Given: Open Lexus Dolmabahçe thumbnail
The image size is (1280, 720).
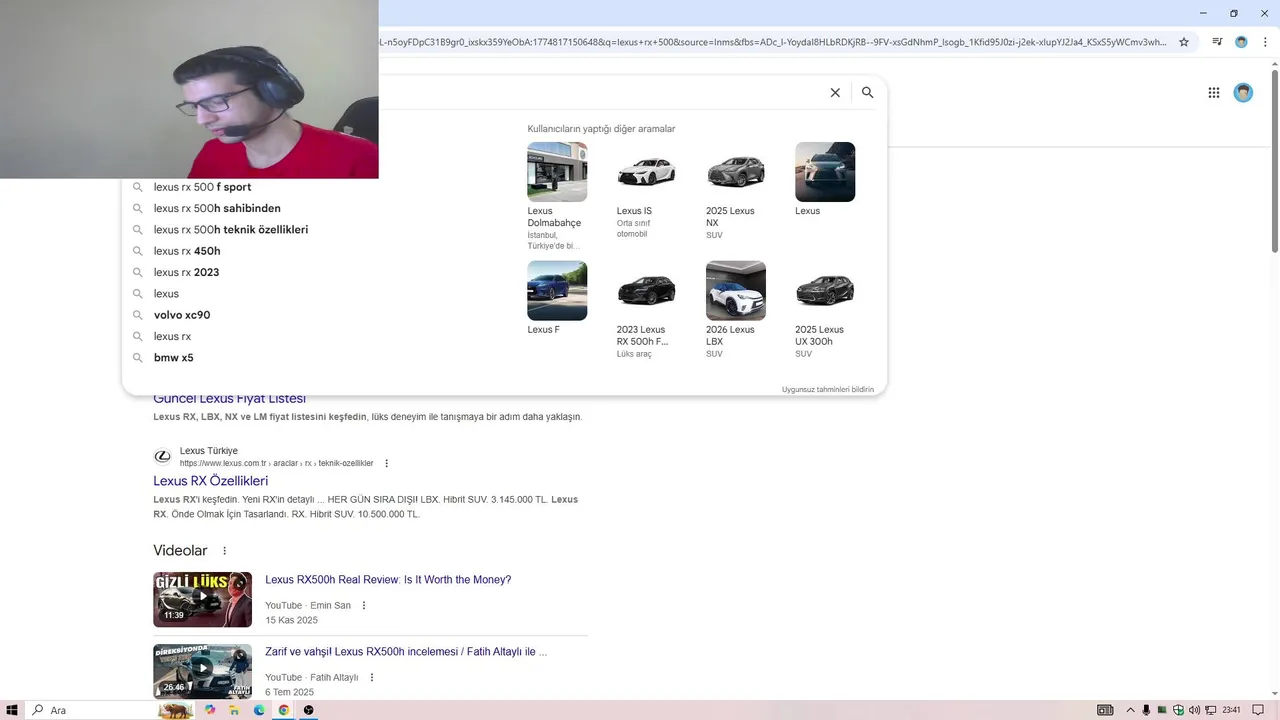Looking at the screenshot, I should pyautogui.click(x=557, y=172).
